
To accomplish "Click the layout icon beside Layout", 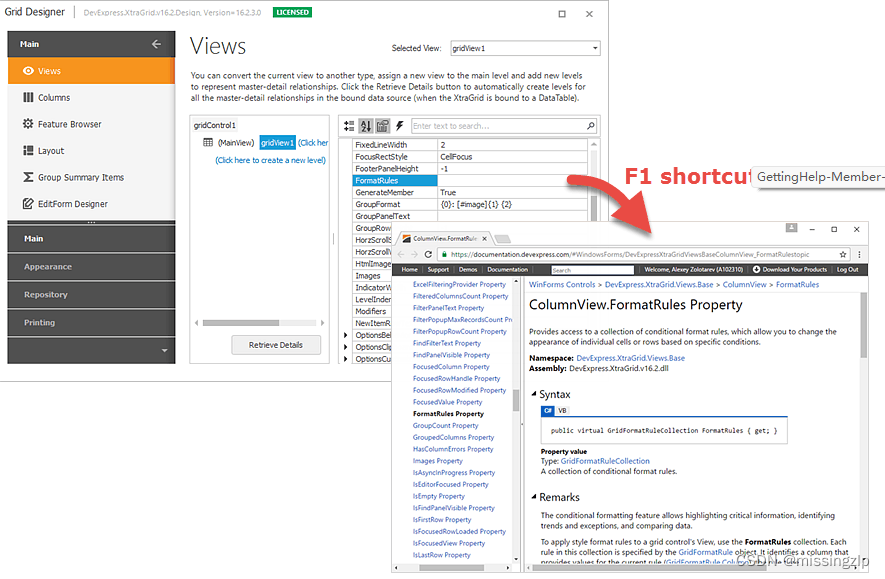I will (28, 150).
